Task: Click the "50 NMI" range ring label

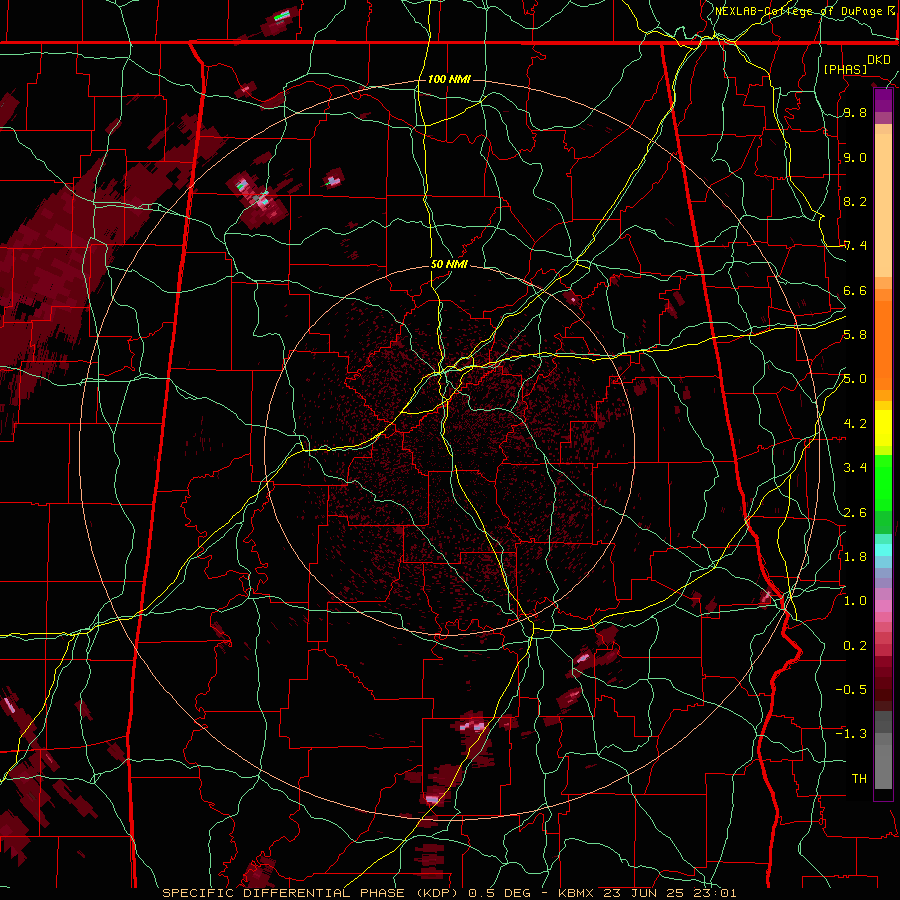Action: 449,265
